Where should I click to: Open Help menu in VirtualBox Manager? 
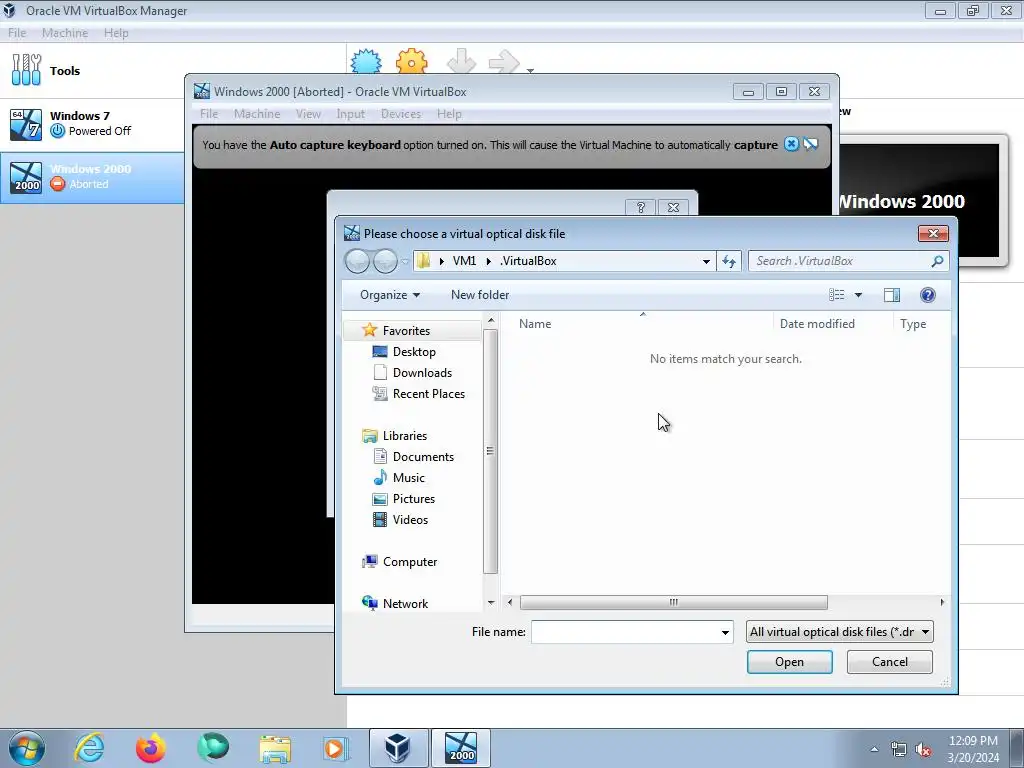coord(116,33)
